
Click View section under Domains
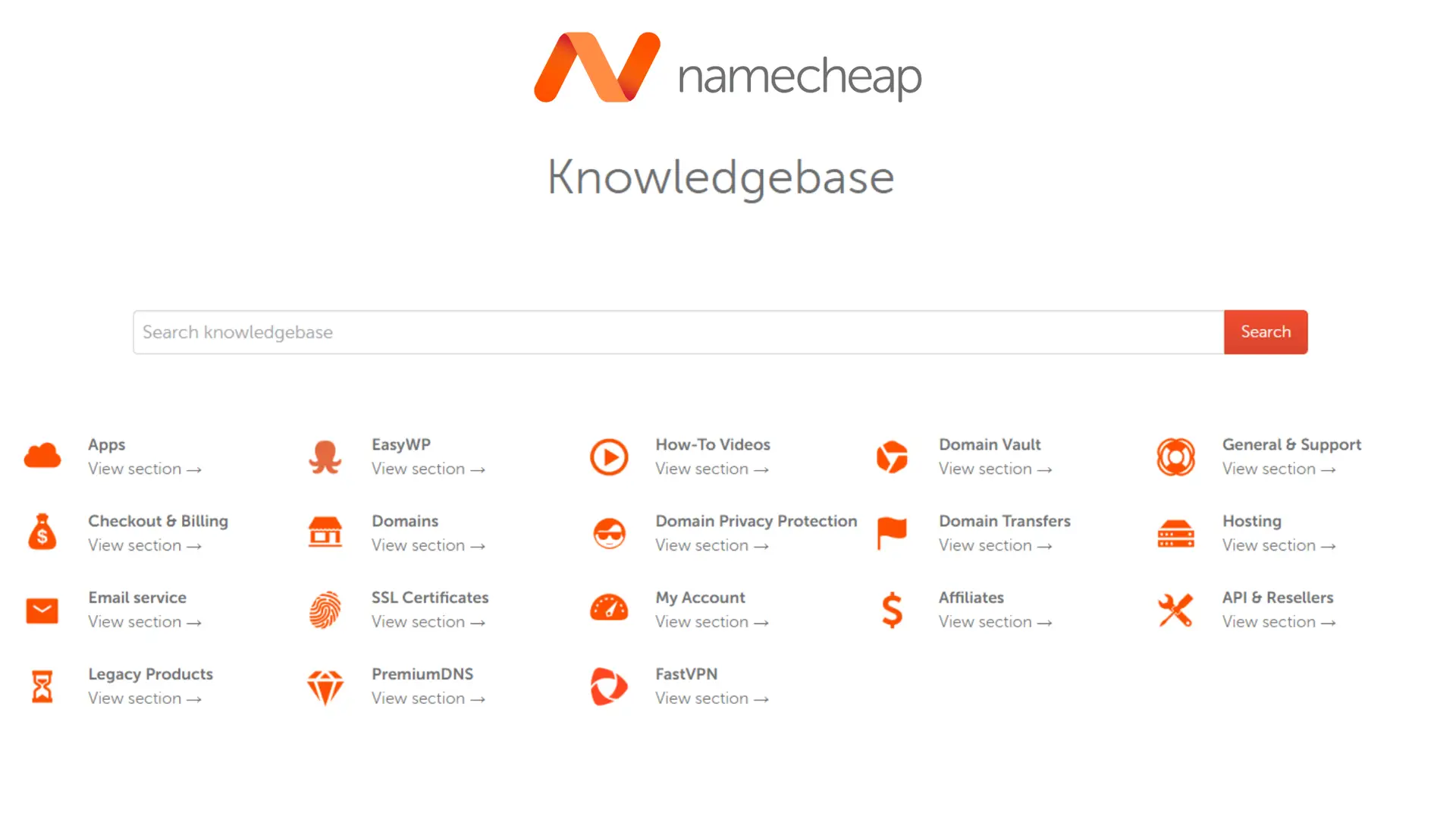(428, 545)
